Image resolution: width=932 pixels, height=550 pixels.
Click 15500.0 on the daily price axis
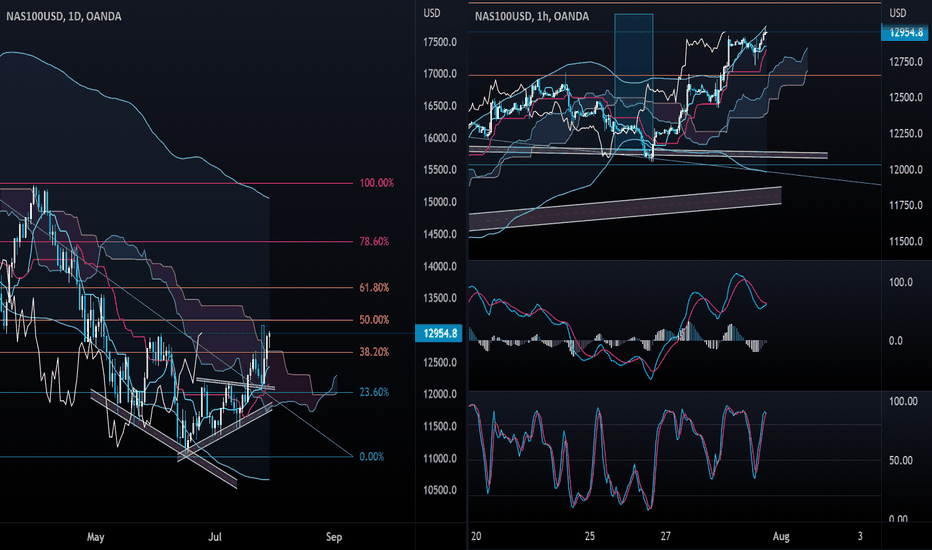coord(440,170)
